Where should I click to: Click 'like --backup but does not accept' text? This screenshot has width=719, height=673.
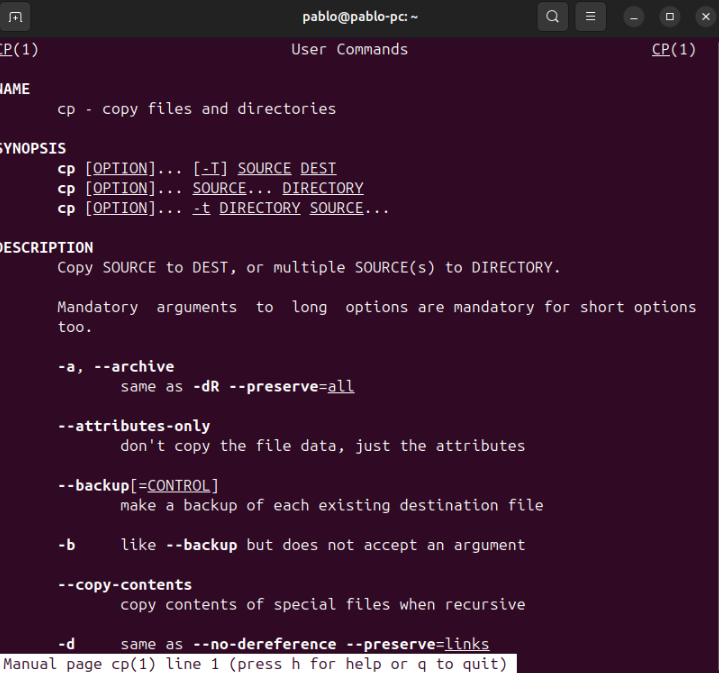[x=323, y=545]
